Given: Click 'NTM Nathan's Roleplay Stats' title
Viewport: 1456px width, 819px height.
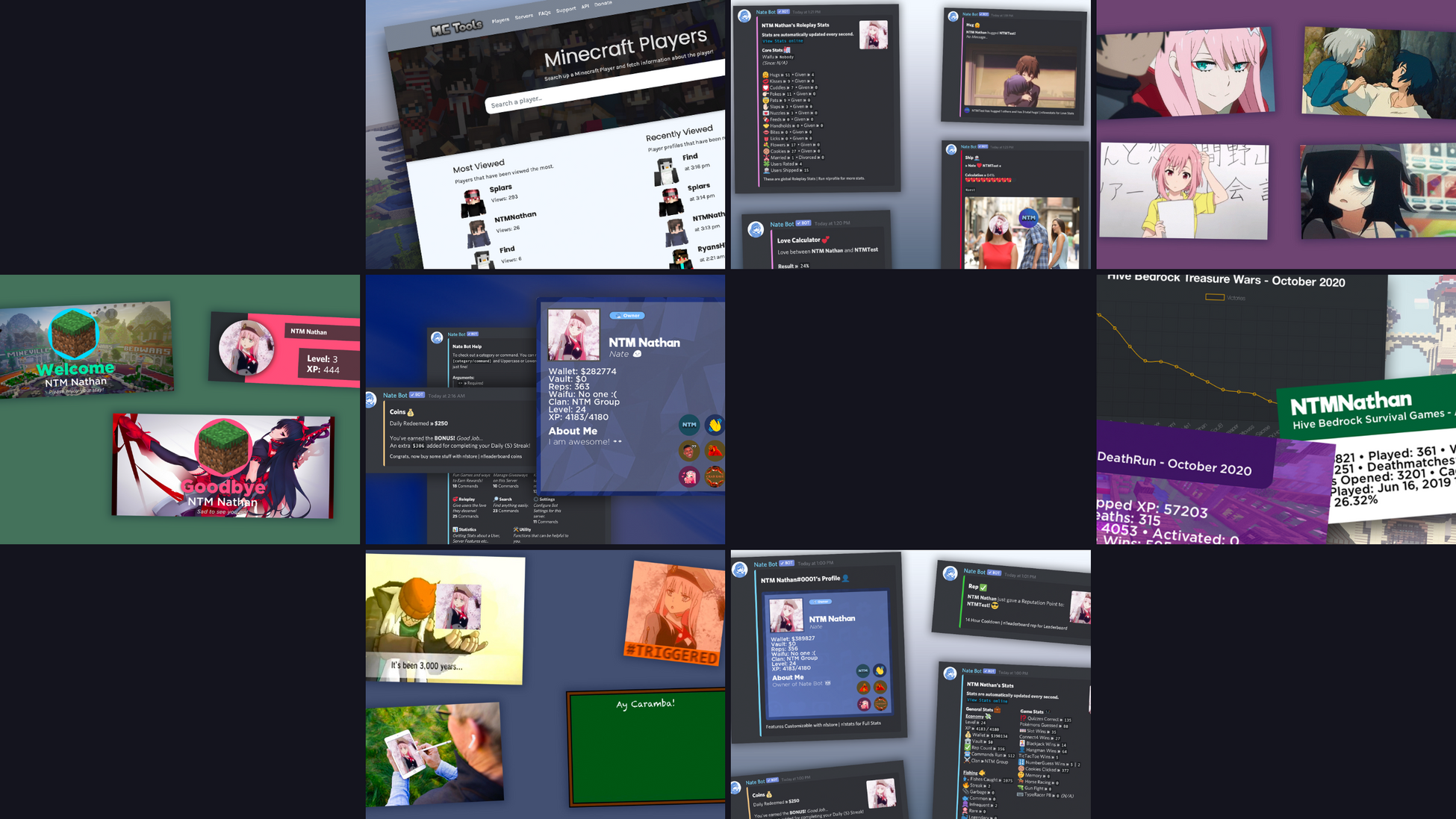Looking at the screenshot, I should [x=795, y=25].
